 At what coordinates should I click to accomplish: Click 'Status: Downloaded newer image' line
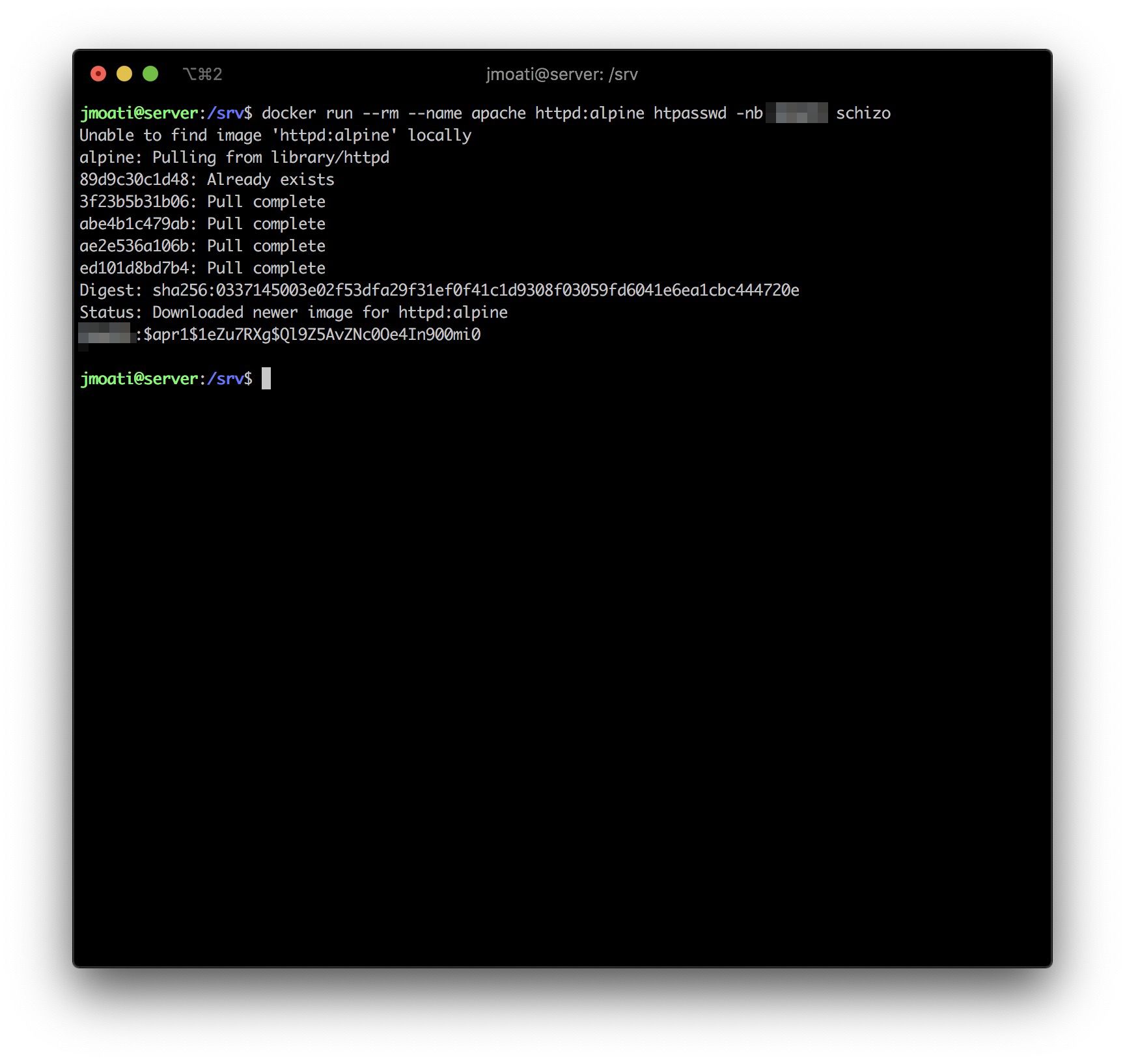pos(293,313)
